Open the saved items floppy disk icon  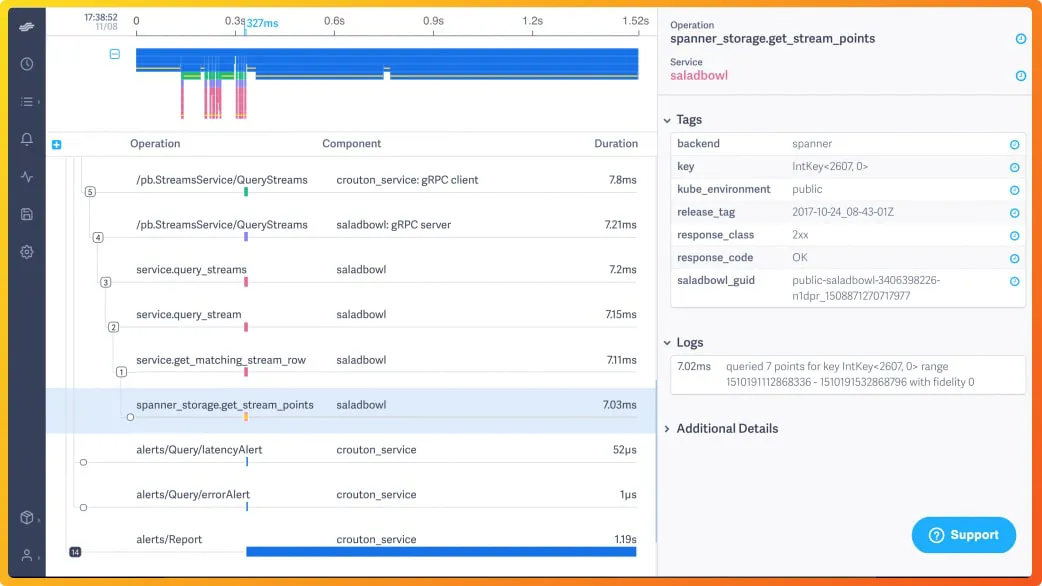(x=27, y=214)
